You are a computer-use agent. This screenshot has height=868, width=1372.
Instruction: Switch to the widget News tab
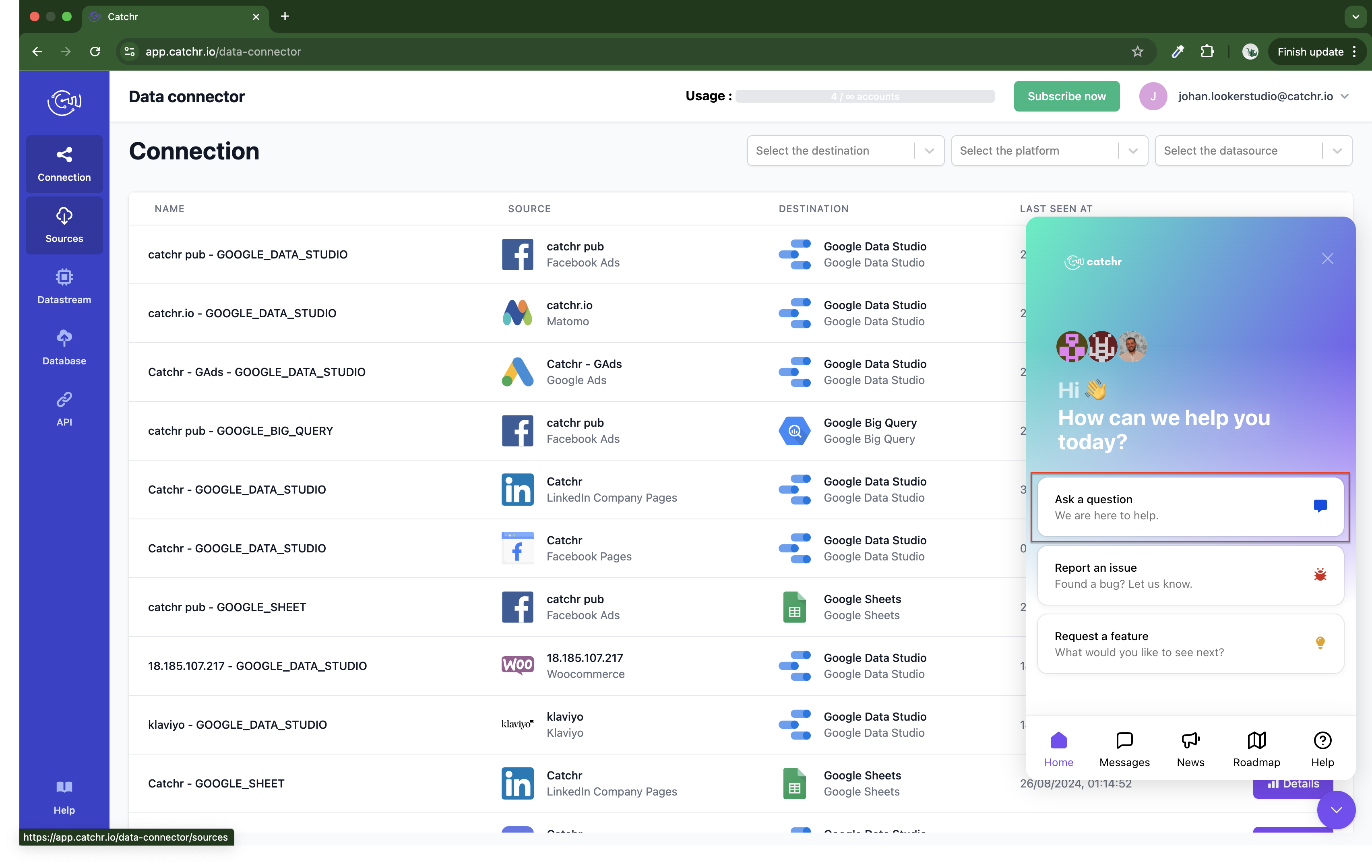1190,750
